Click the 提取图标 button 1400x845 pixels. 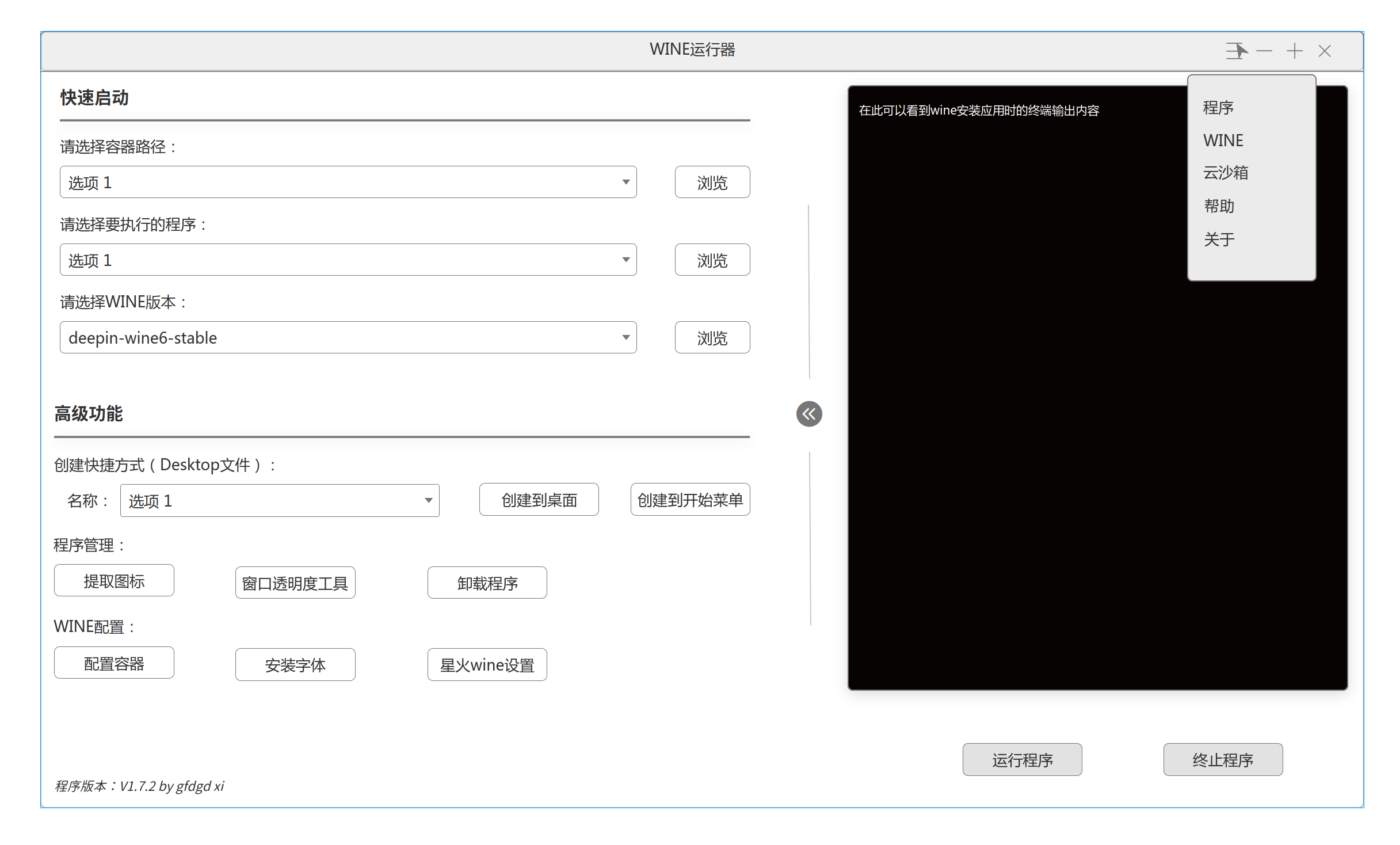pyautogui.click(x=114, y=581)
